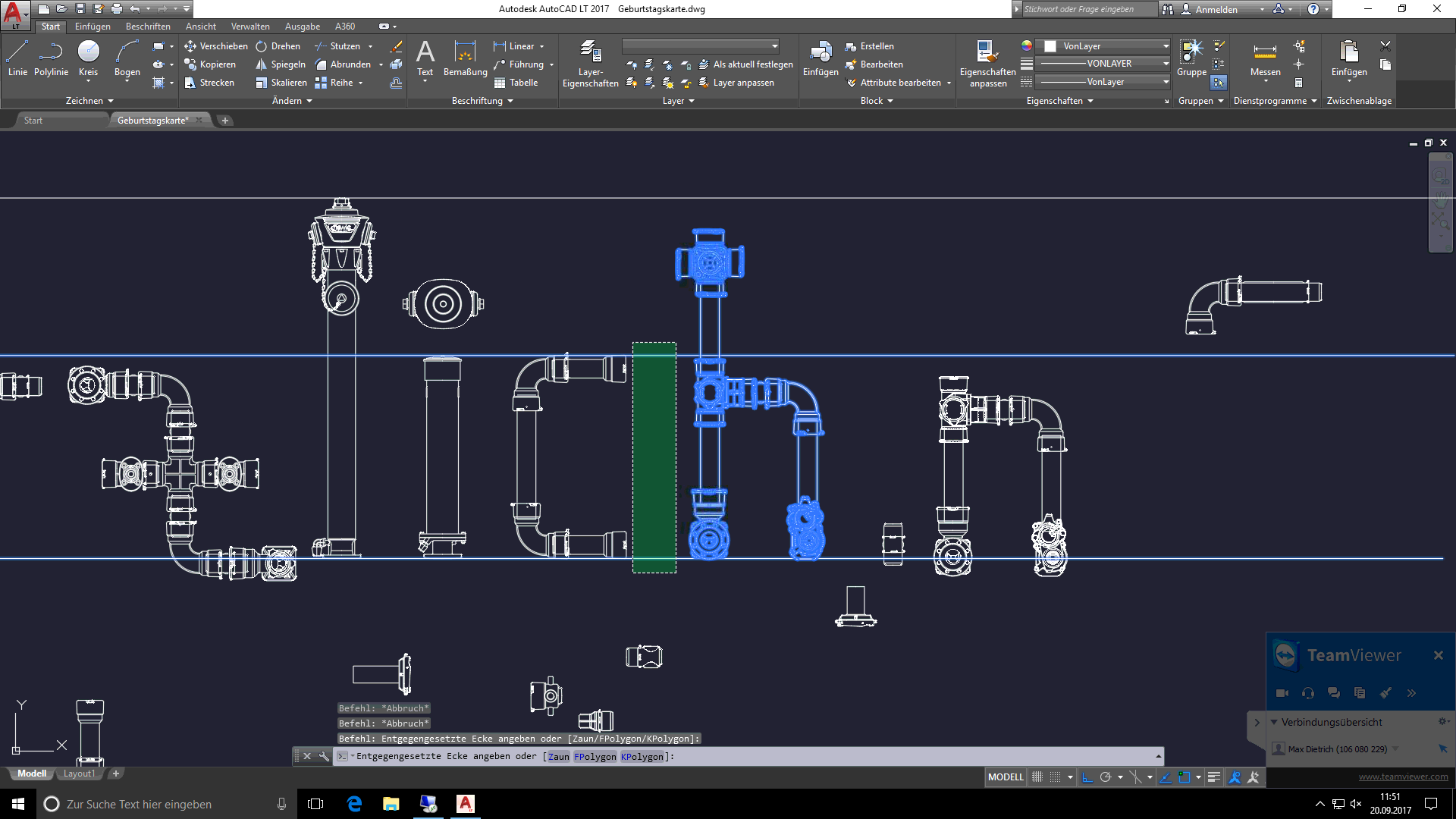Viewport: 1456px width, 819px height.
Task: Click the search box Stichwort oder Frage
Action: click(1088, 9)
